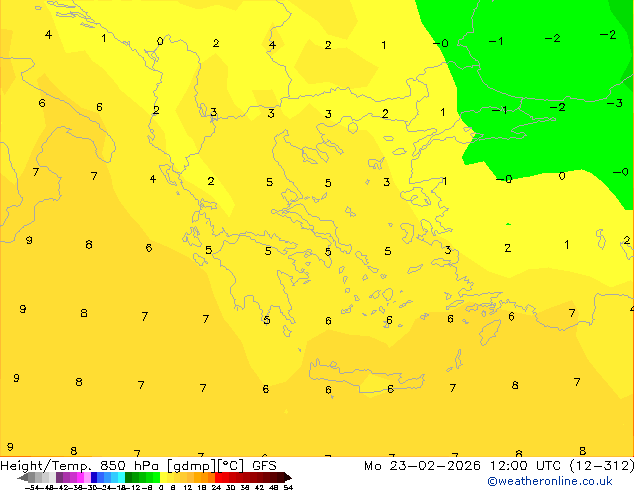Screen dimensions: 634x490
Task: Open the weatheronline.co.uk copyright link
Action: 550,481
